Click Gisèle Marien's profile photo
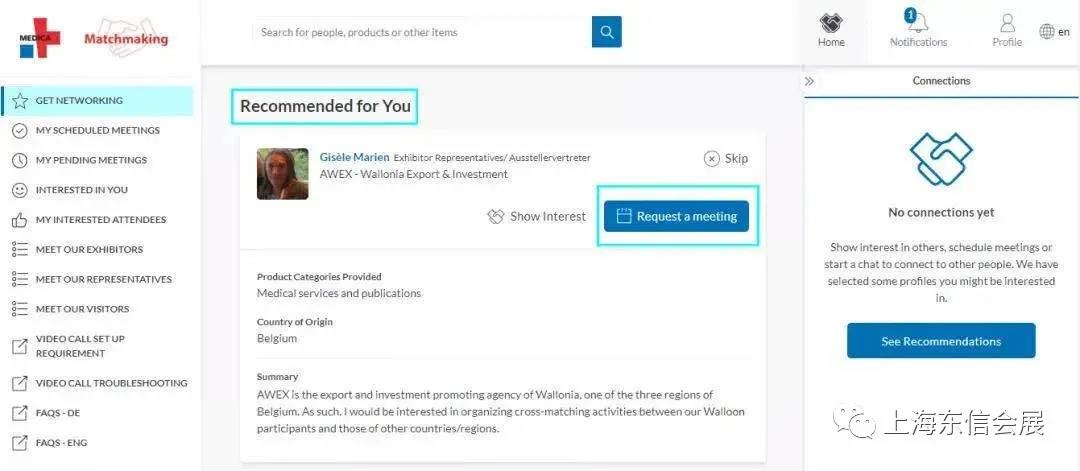 pos(283,174)
